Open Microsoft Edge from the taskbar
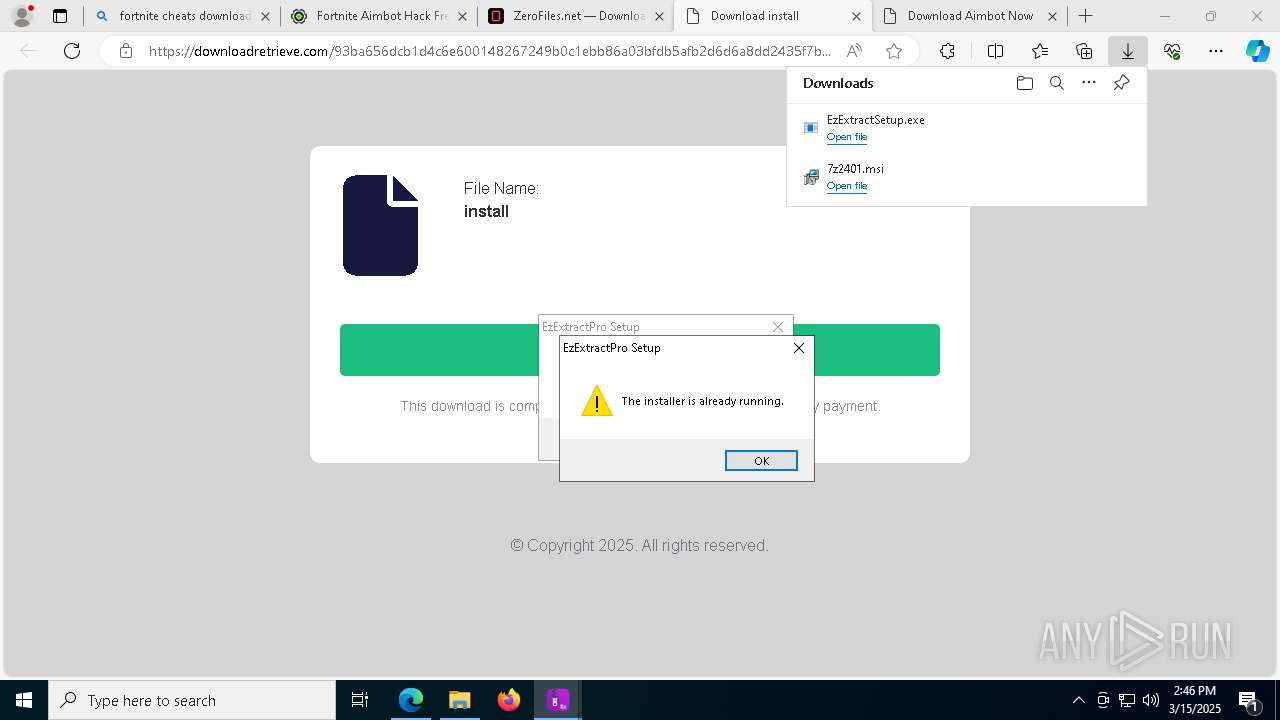This screenshot has height=720, width=1280. click(411, 700)
